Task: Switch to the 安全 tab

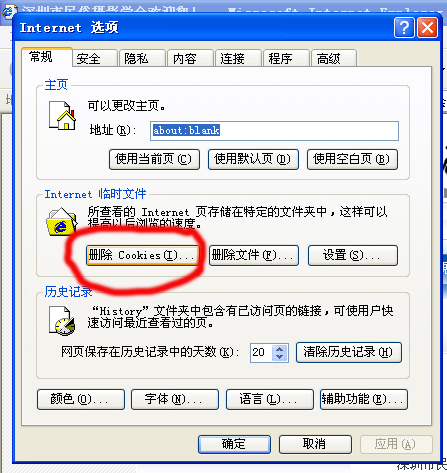Action: [x=95, y=58]
